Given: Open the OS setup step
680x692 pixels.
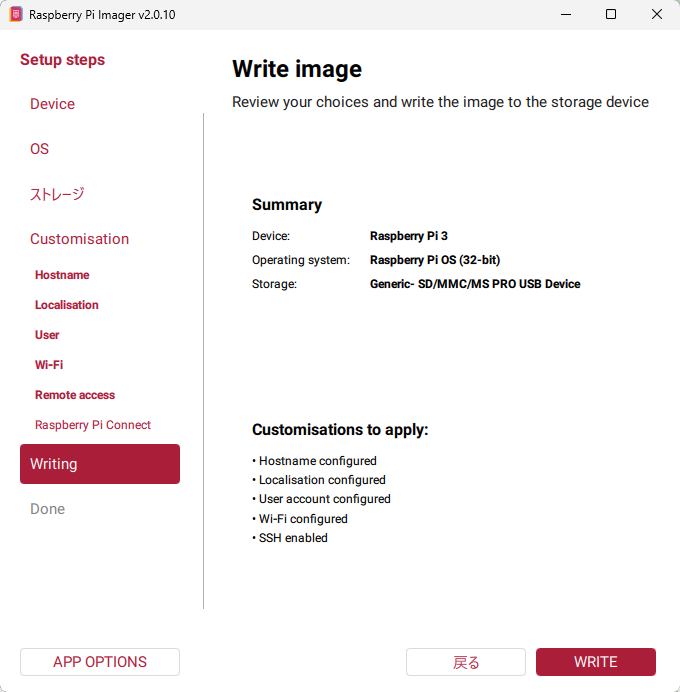Looking at the screenshot, I should tap(39, 149).
